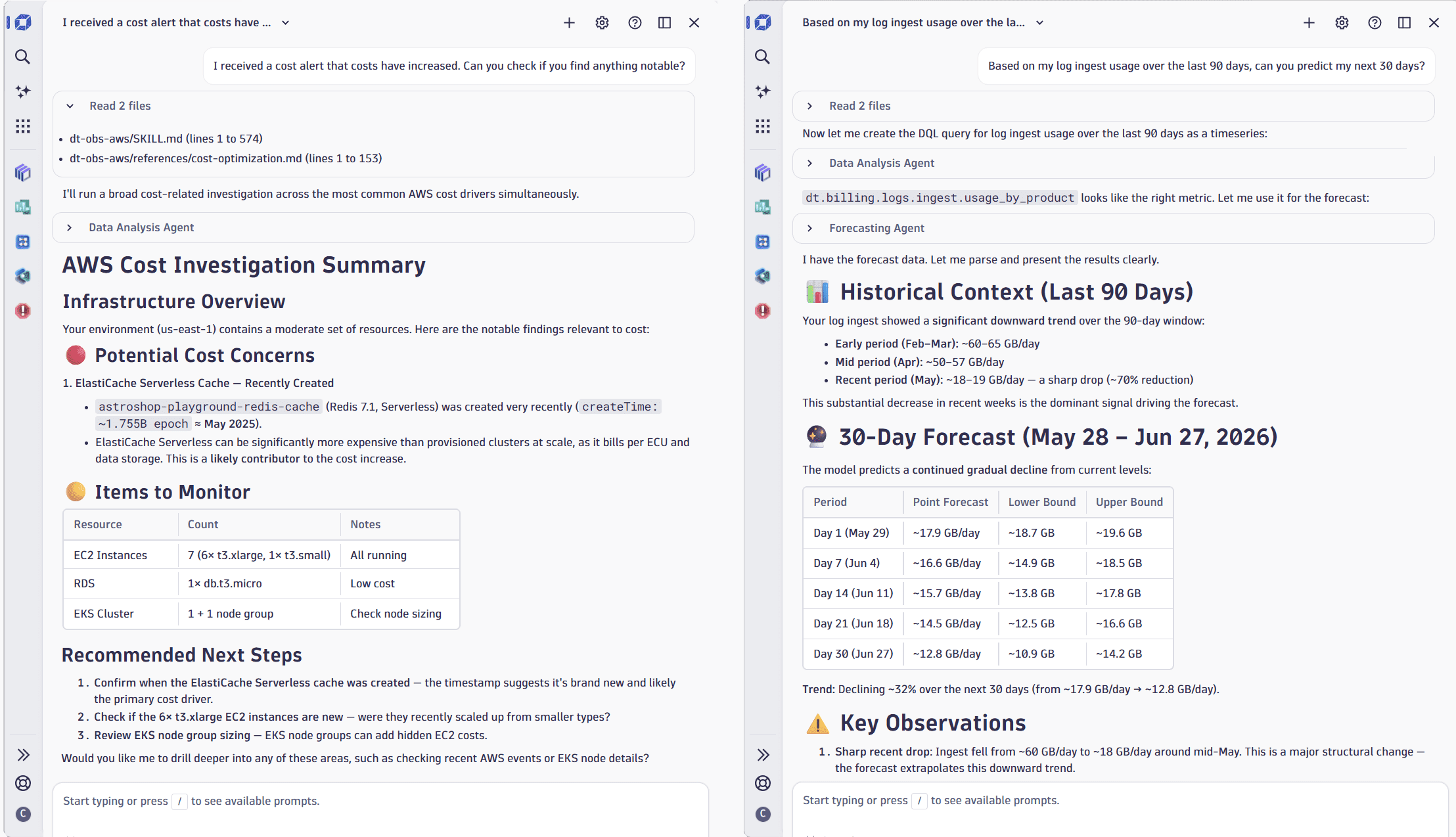Open the left window chat title dropdown

coord(175,22)
